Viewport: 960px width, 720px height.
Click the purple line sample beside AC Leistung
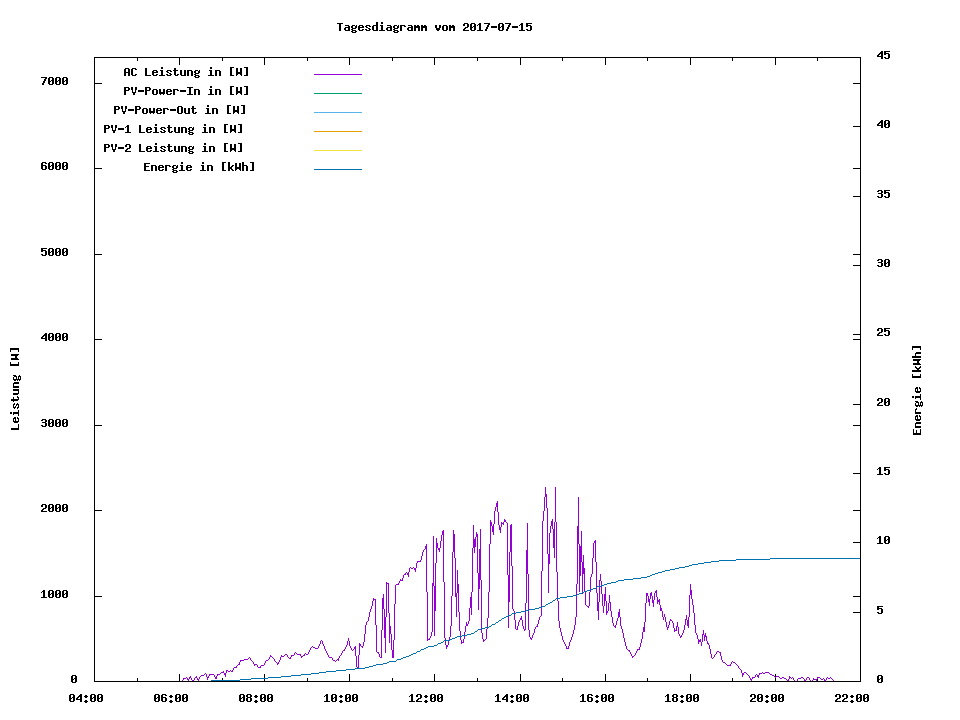click(337, 74)
